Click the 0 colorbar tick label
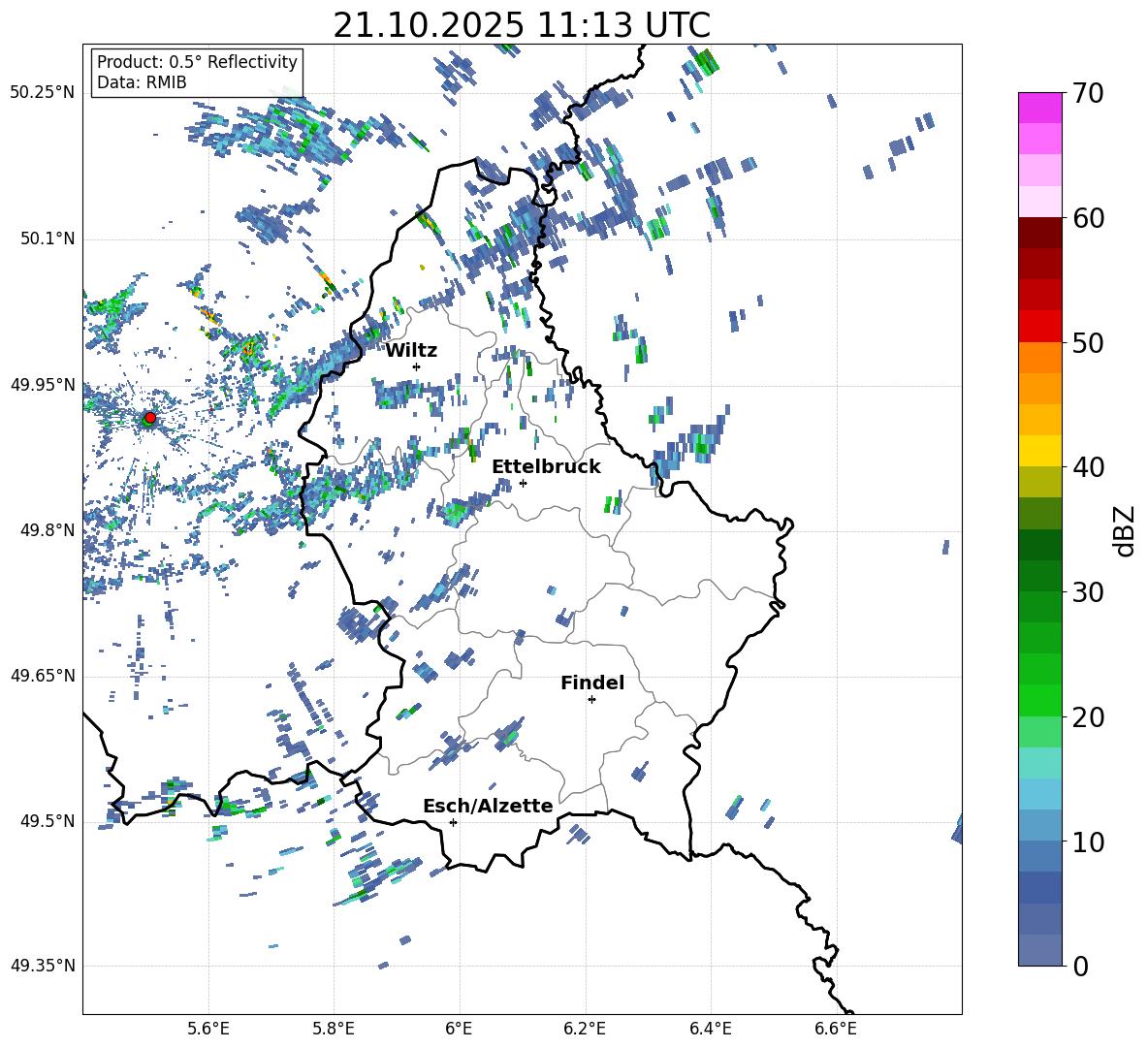Viewport: 1148px width, 1048px height. pyautogui.click(x=1080, y=966)
